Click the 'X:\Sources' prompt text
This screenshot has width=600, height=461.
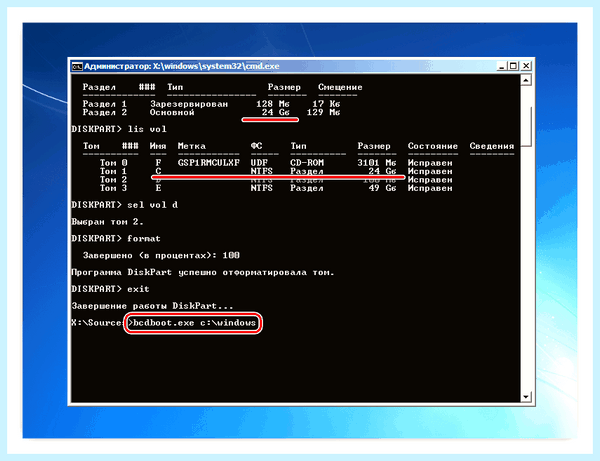click(x=97, y=323)
